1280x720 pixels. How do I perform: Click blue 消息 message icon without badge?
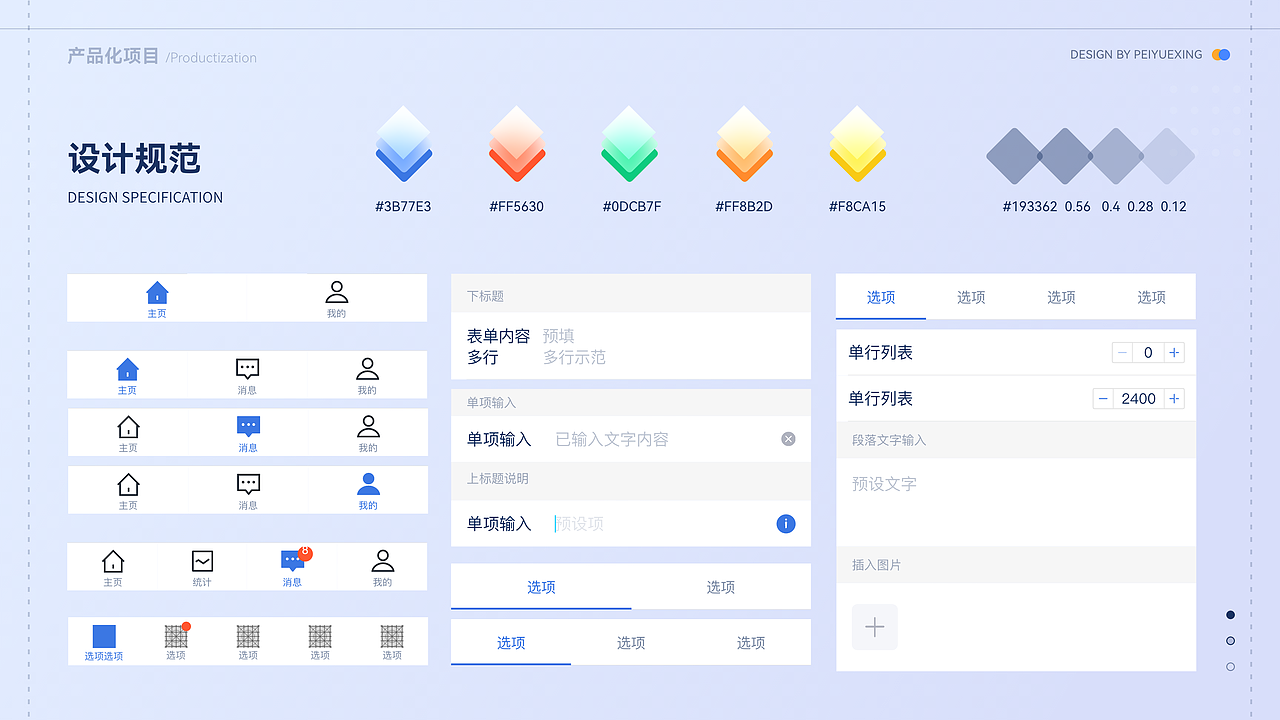click(x=248, y=427)
